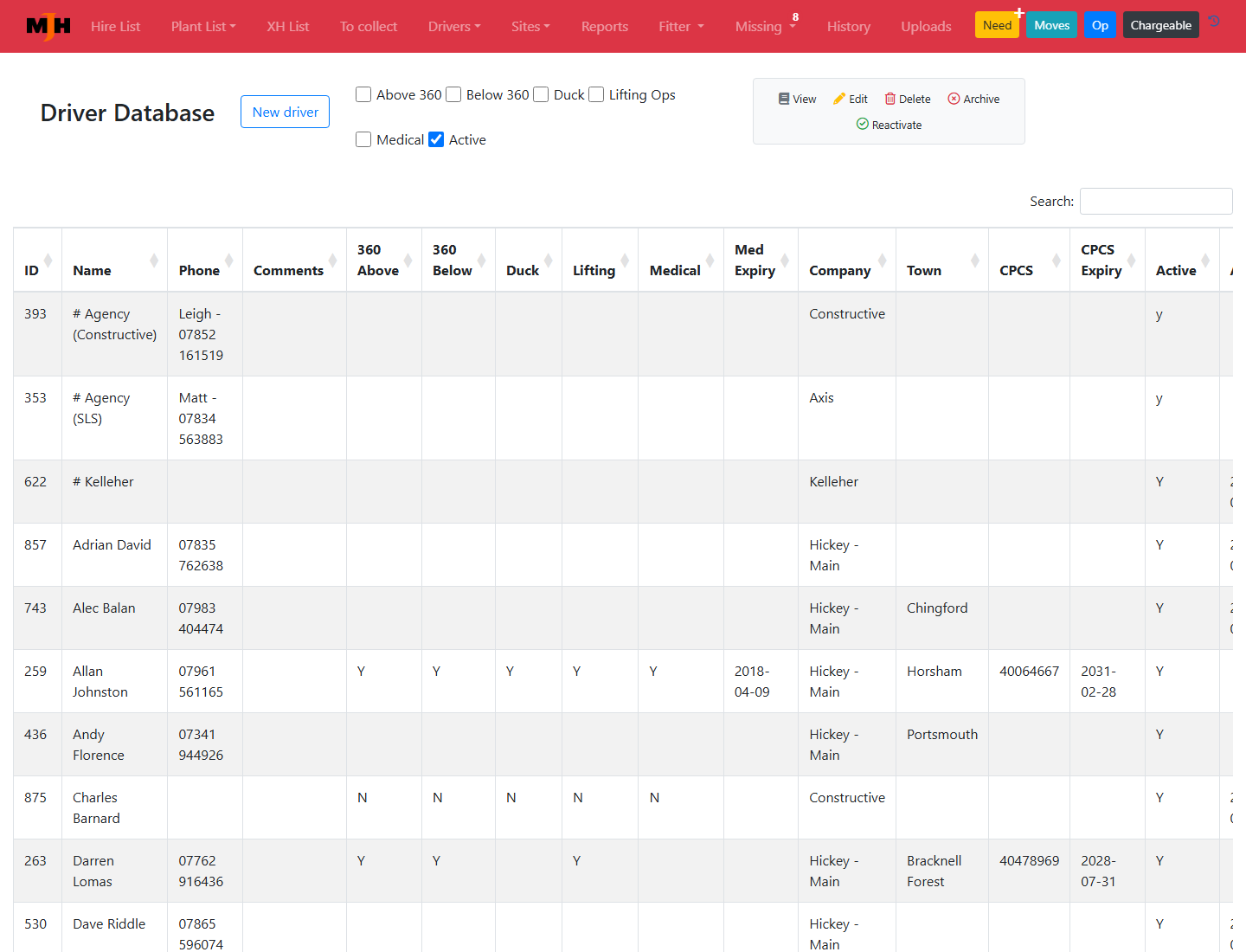Open the Uploads nav link
Image resolution: width=1246 pixels, height=952 pixels.
tap(926, 26)
